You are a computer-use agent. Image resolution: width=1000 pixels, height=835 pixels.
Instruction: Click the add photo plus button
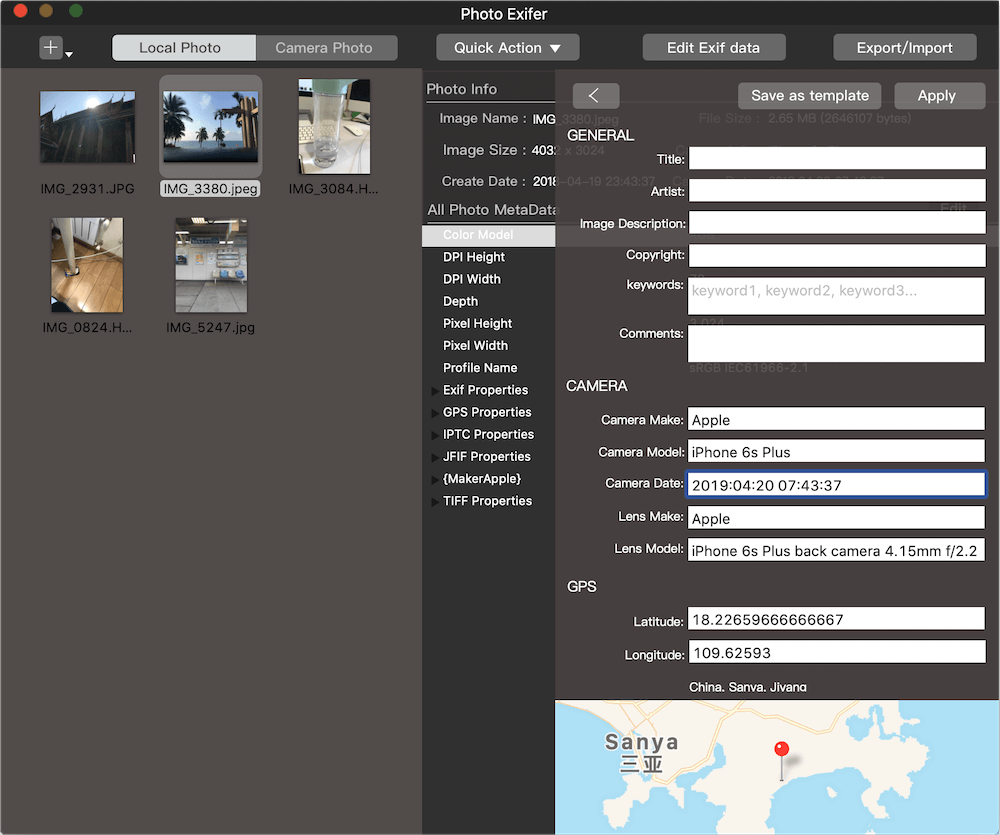pyautogui.click(x=50, y=47)
